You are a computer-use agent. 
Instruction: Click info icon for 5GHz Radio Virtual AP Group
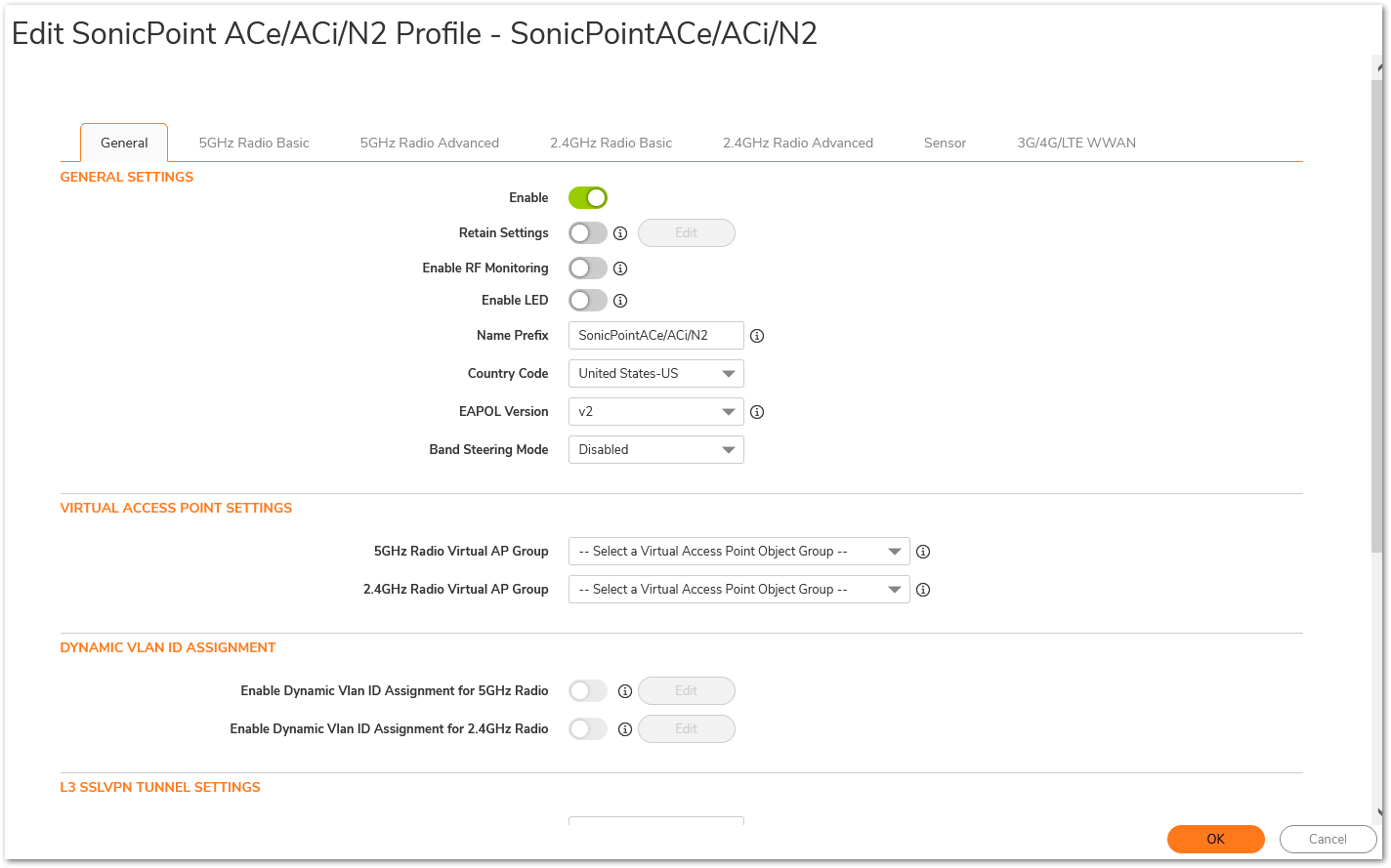tap(922, 552)
